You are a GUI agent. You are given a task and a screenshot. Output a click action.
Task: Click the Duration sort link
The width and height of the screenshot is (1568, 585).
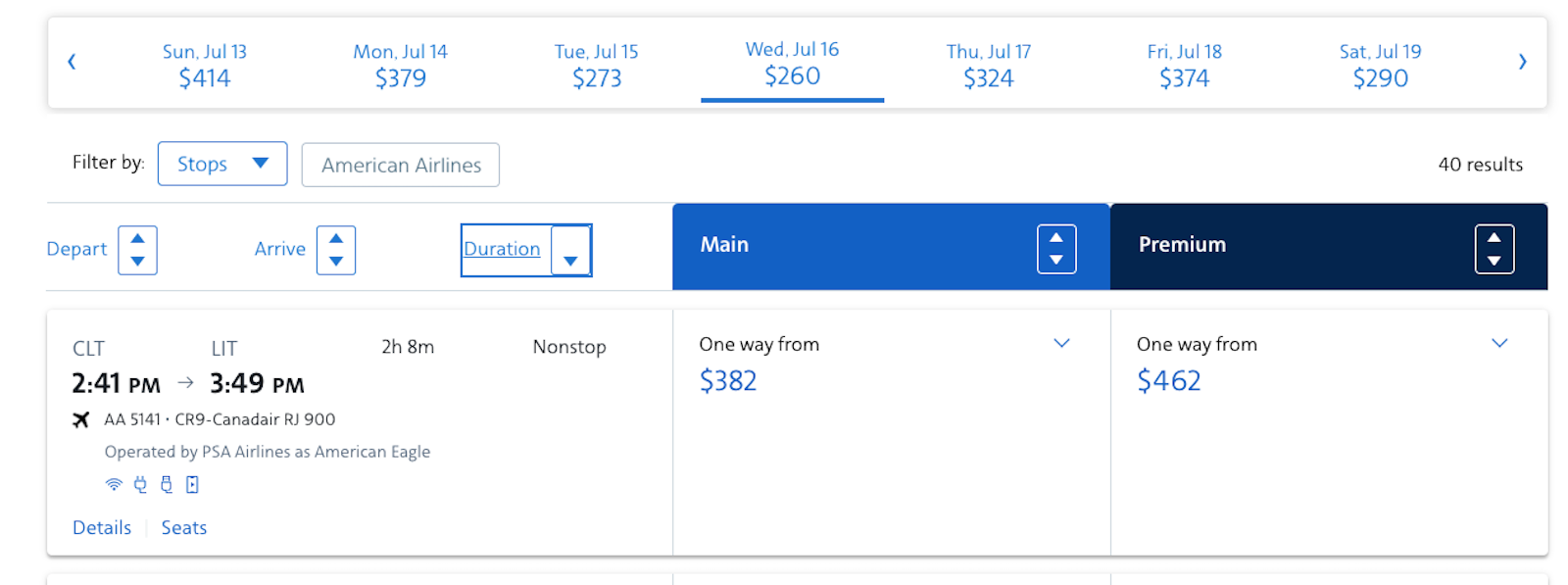coord(502,249)
